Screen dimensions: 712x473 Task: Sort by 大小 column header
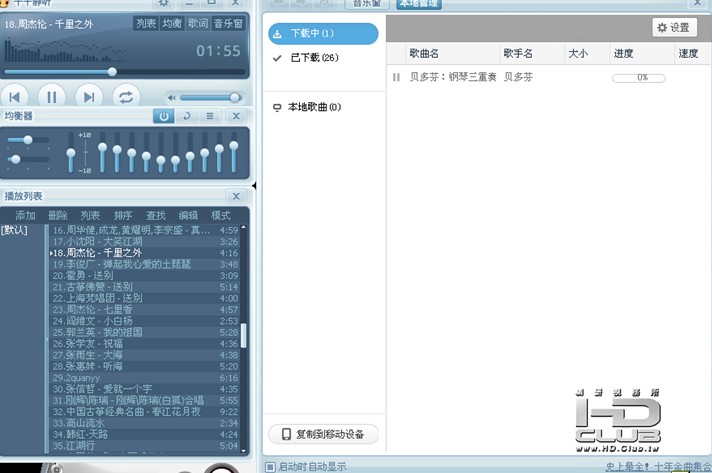587,54
